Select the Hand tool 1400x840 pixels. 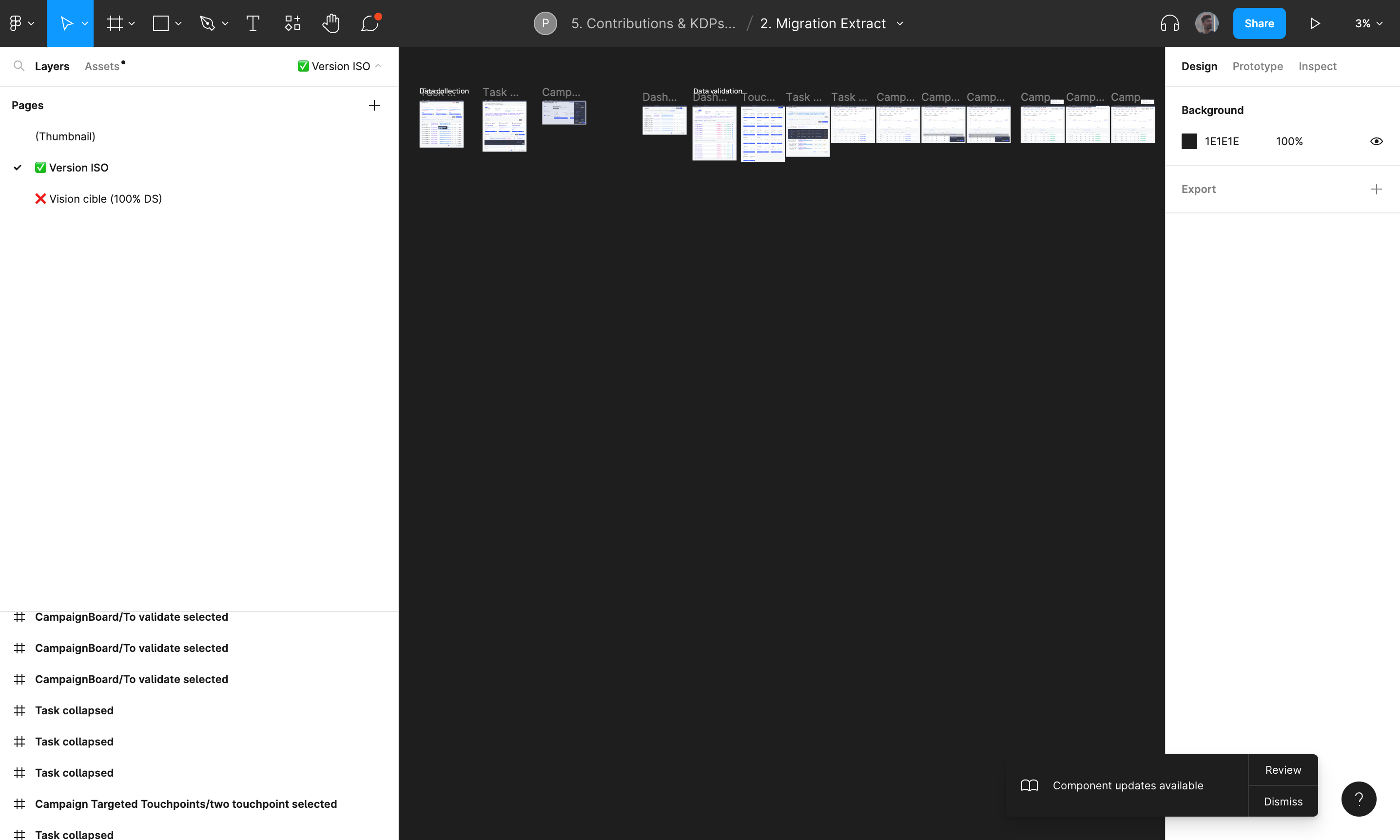(331, 23)
